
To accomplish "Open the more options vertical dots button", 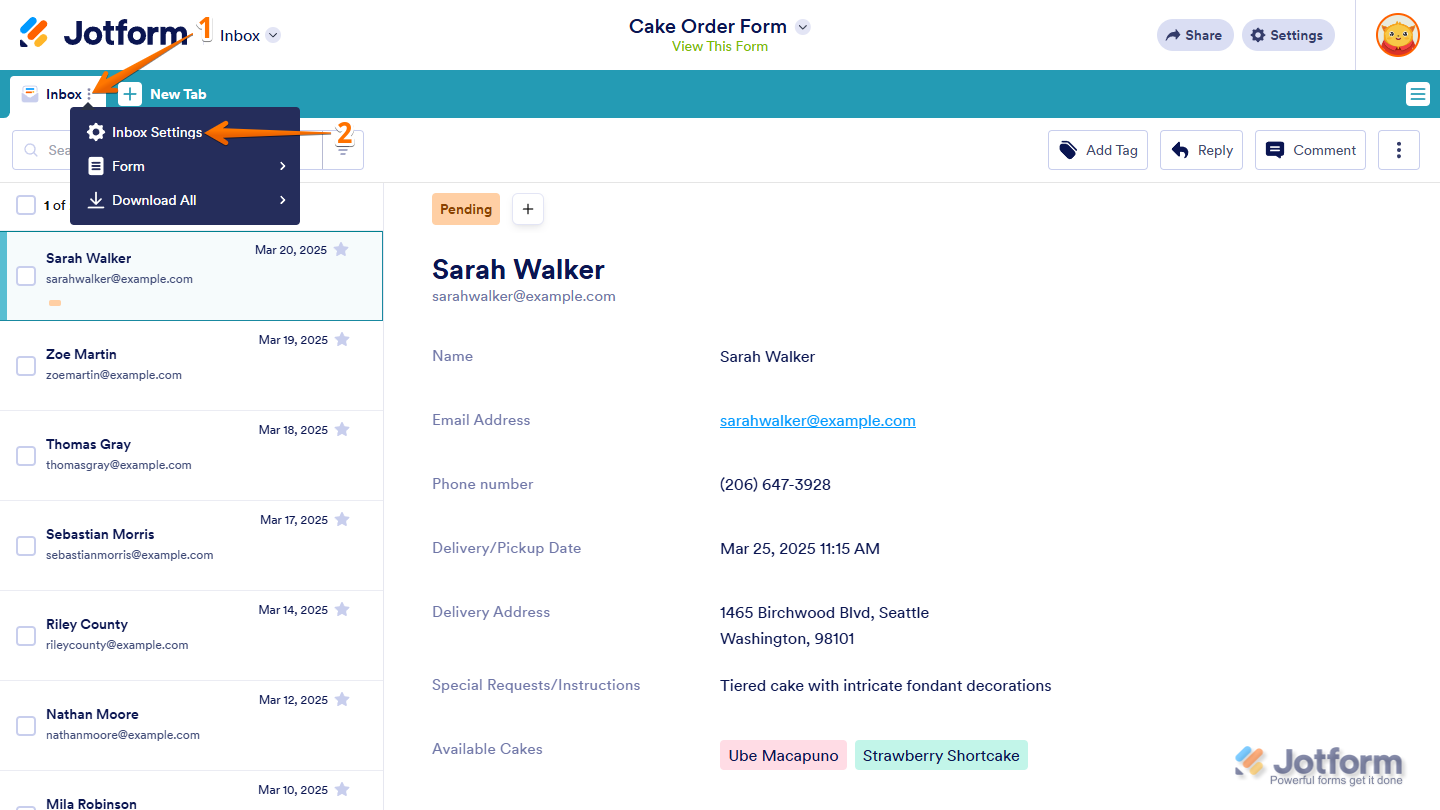I will pos(1399,150).
